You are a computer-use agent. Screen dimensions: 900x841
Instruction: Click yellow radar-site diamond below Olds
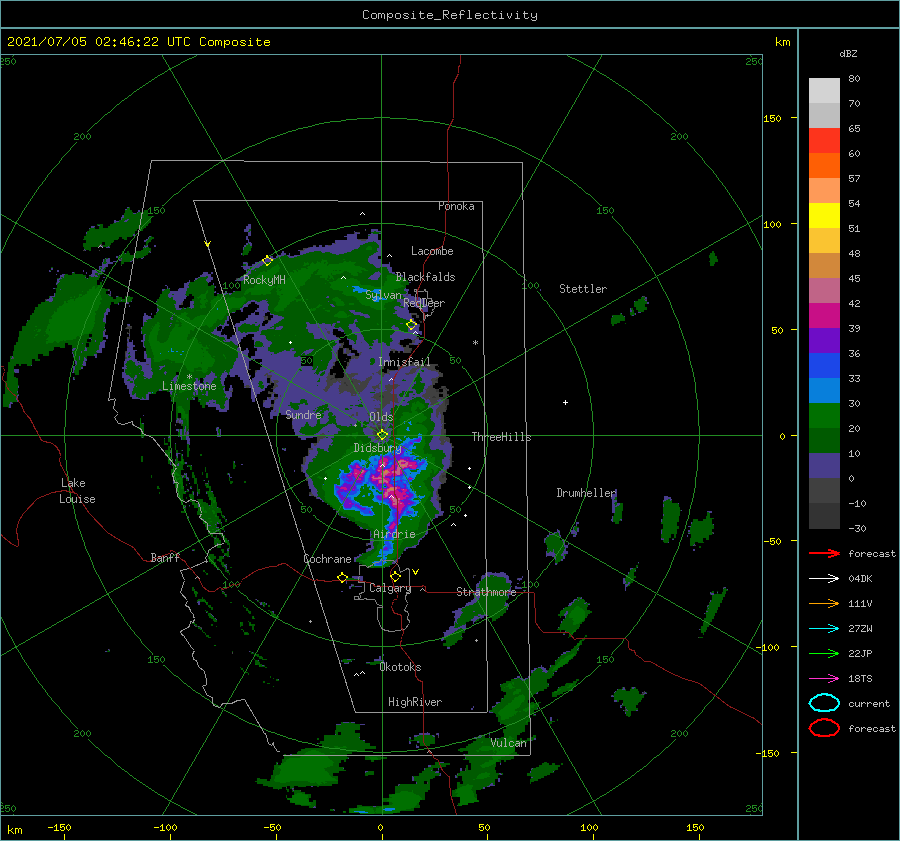click(382, 435)
